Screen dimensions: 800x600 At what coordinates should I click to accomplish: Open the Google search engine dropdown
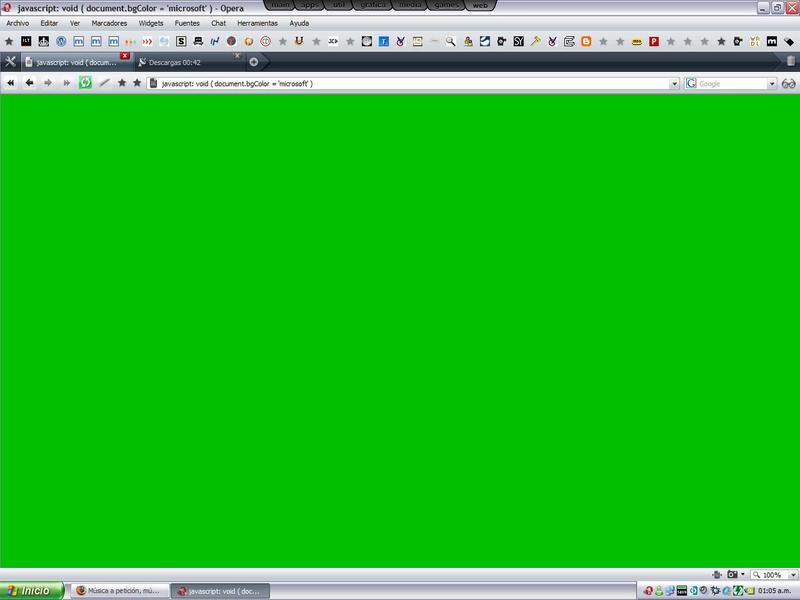(x=771, y=84)
